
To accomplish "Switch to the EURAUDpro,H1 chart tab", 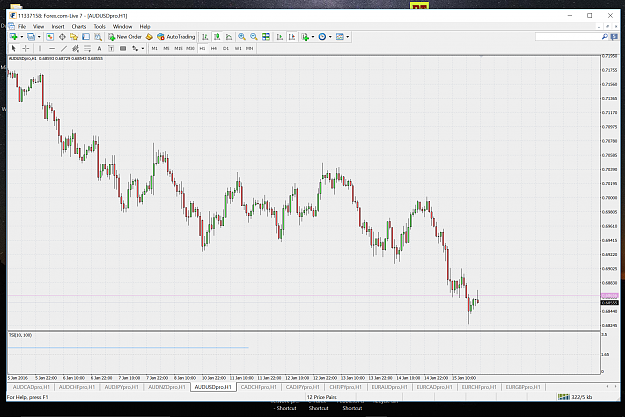I will click(389, 387).
